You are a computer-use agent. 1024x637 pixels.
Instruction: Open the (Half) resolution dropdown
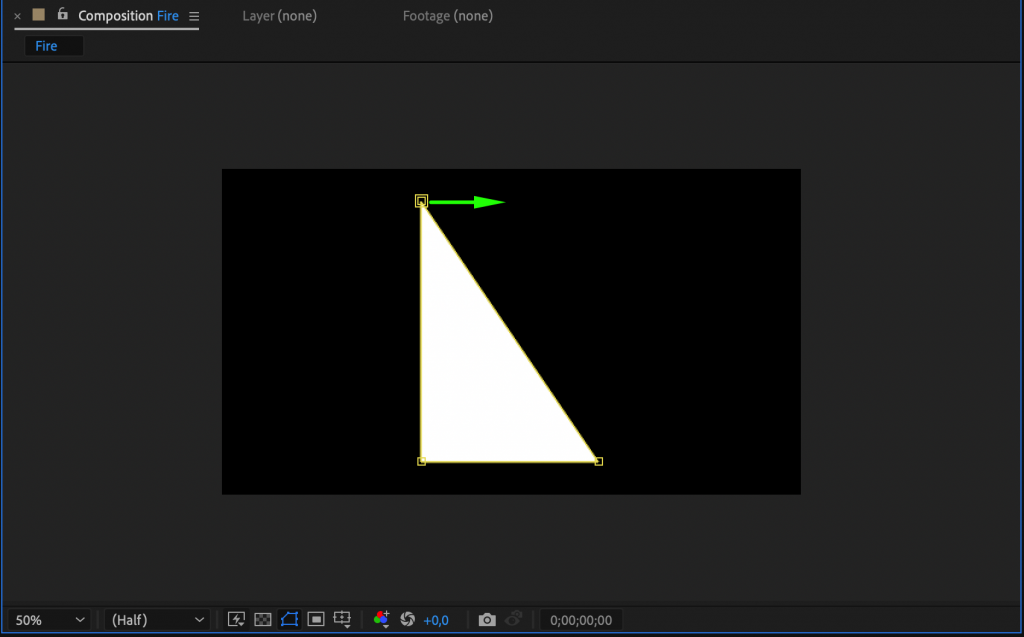(155, 619)
